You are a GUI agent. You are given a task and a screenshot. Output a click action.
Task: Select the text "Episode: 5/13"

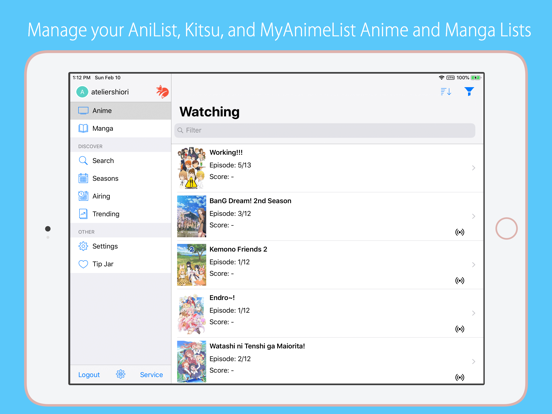pos(230,165)
